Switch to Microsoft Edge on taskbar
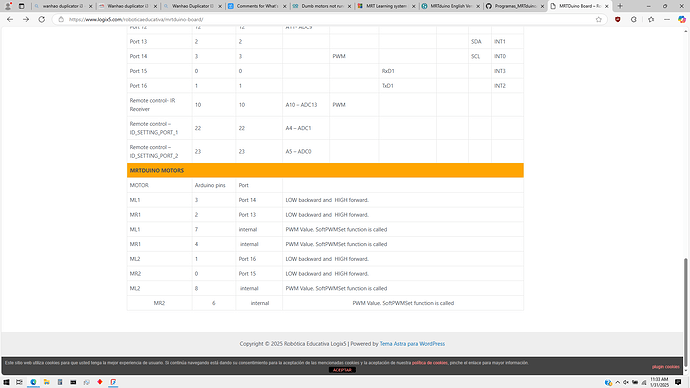This screenshot has width=690, height=388. 33,382
